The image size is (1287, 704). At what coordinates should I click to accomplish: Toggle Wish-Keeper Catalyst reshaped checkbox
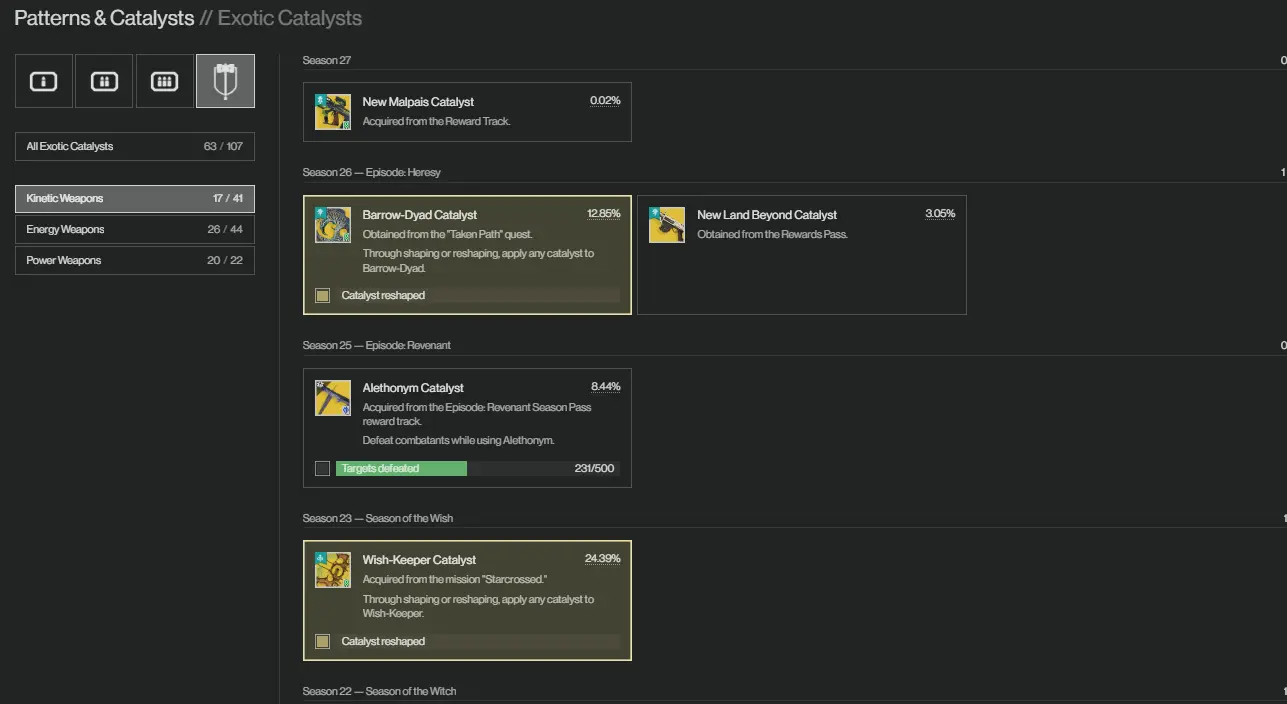tap(322, 642)
